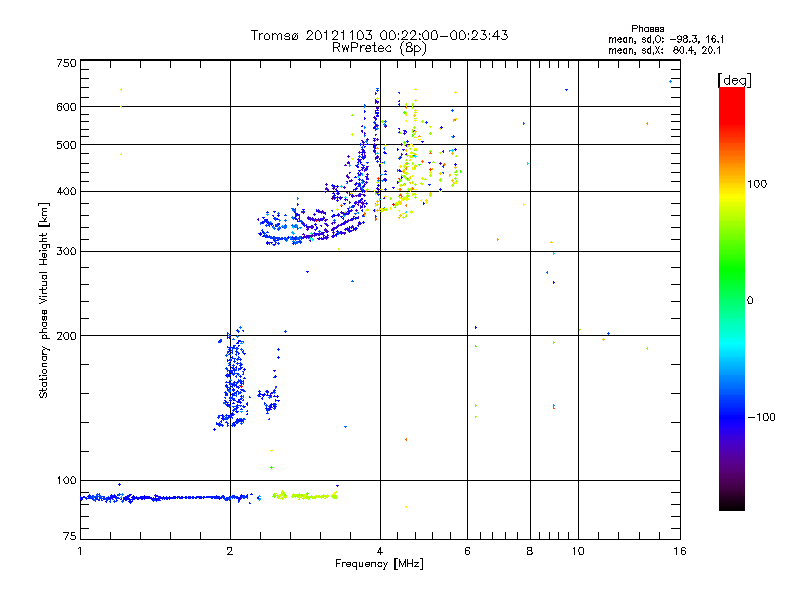This screenshot has height=600, width=800.
Task: Click the colorbar '100' label
Action: coord(757,184)
